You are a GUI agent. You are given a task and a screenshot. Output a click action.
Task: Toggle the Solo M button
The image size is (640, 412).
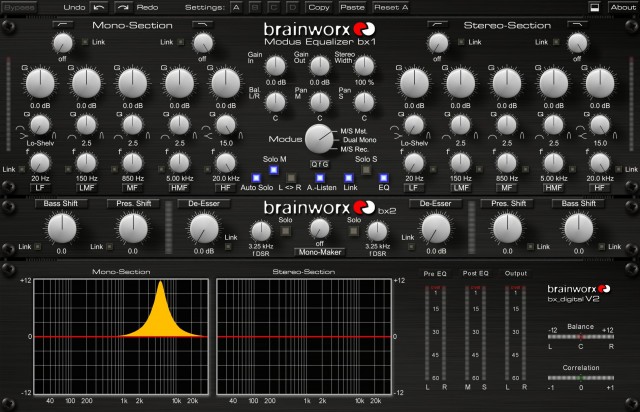[x=274, y=171]
